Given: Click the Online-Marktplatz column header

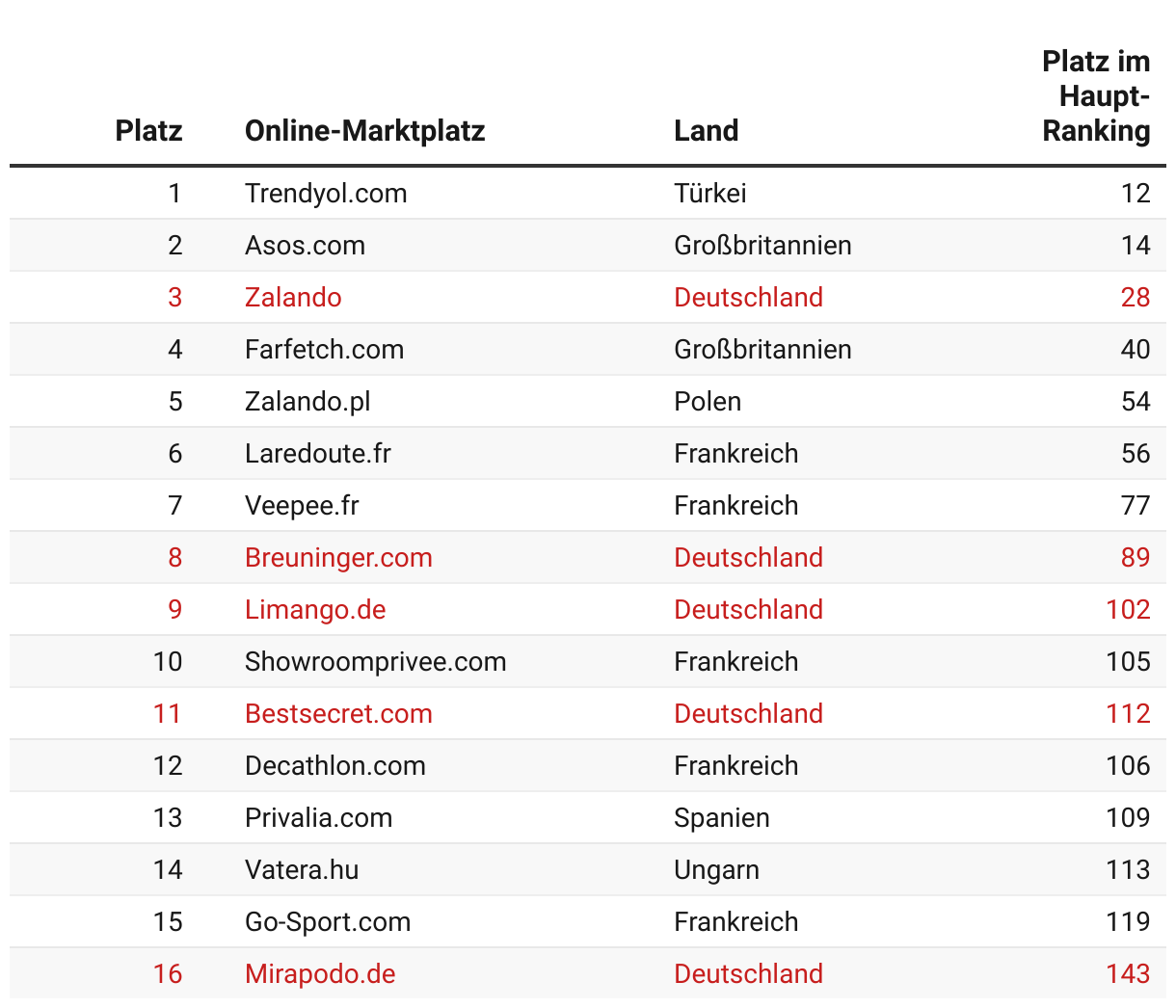Looking at the screenshot, I should pyautogui.click(x=364, y=130).
